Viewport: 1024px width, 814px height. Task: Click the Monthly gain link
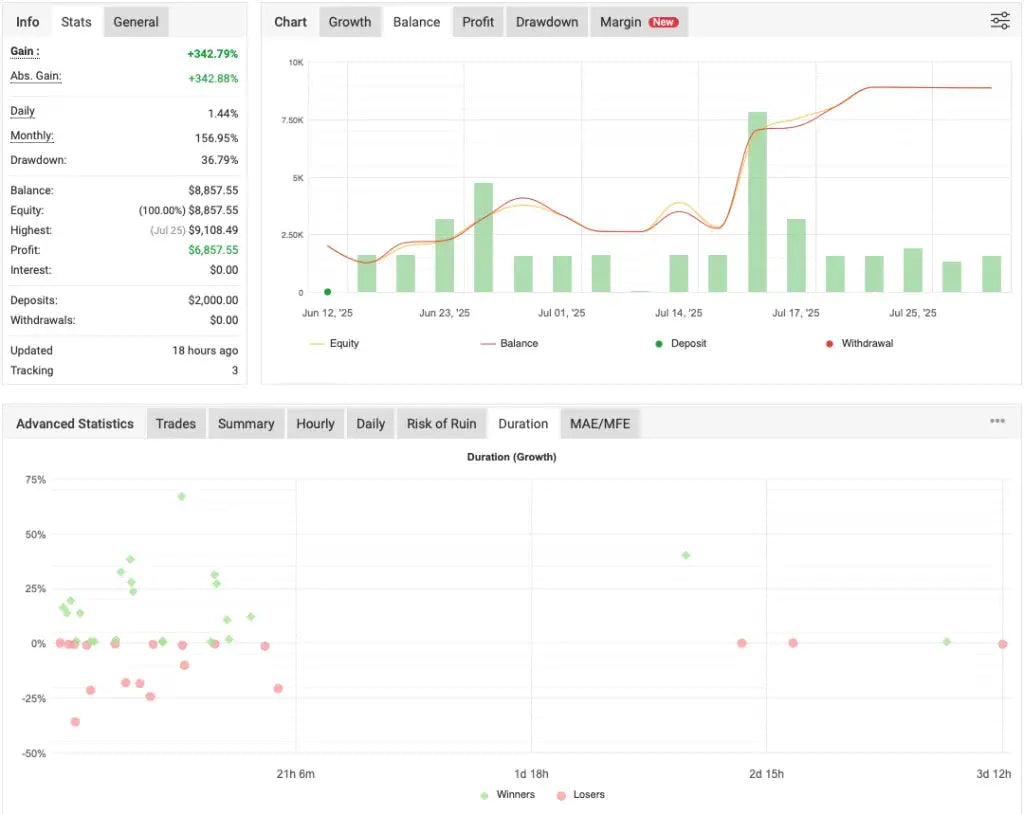[32, 136]
